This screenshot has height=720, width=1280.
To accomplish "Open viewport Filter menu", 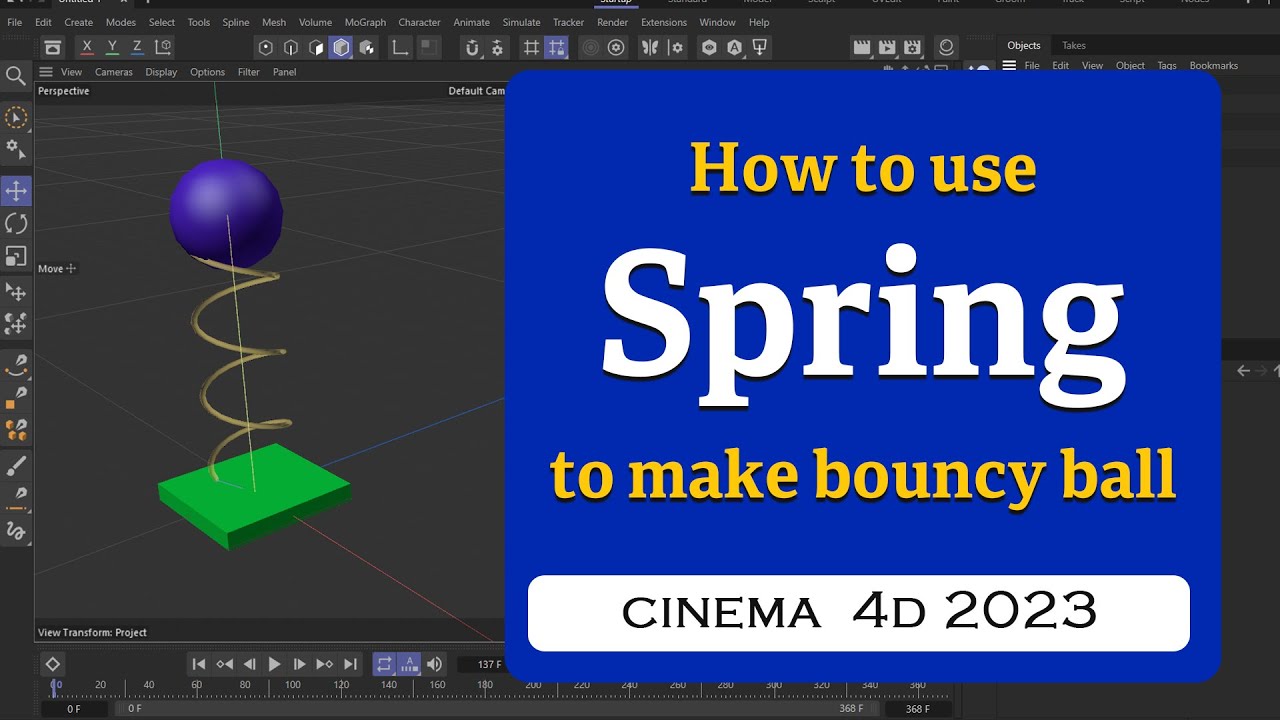I will pyautogui.click(x=248, y=72).
